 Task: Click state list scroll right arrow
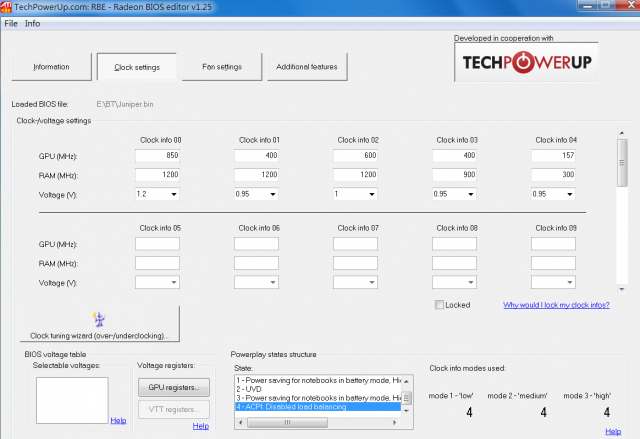click(394, 423)
